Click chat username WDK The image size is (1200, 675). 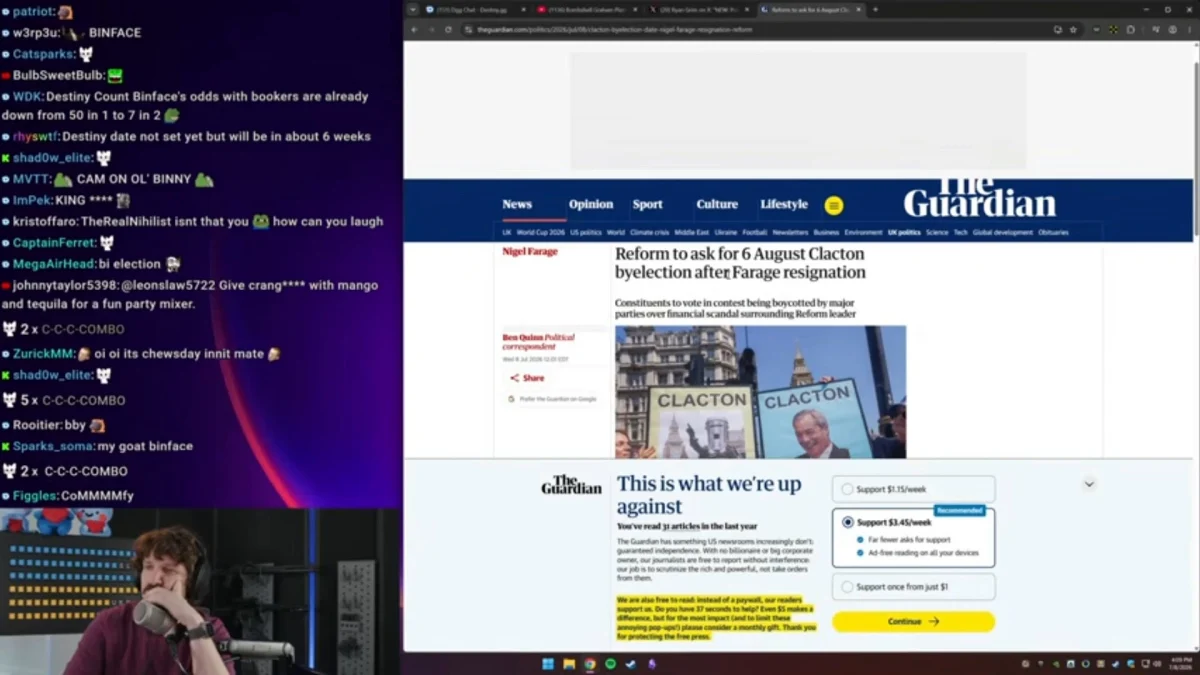(27, 97)
